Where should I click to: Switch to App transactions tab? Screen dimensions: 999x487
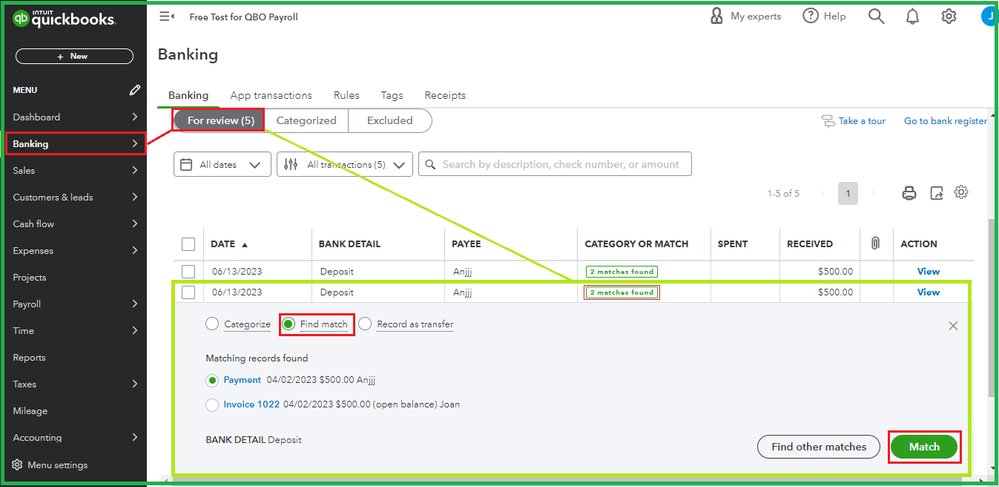[x=271, y=96]
